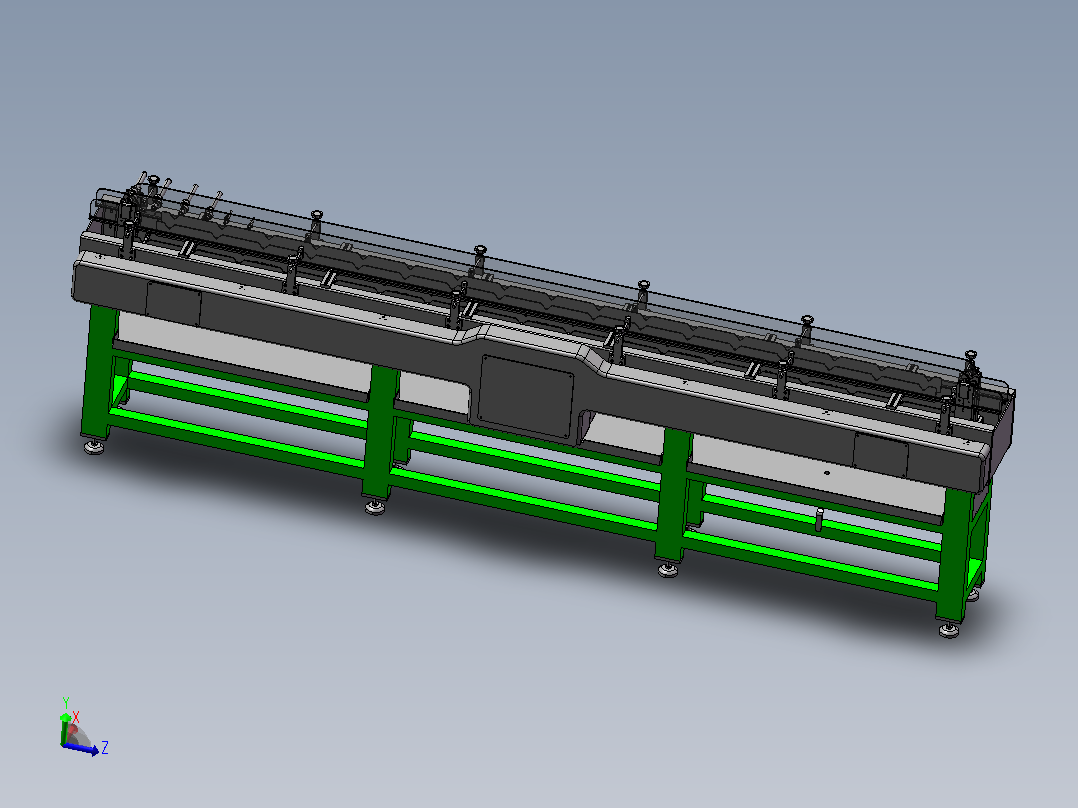The height and width of the screenshot is (808, 1078).
Task: Pick the leveling foot under third green leg
Action: click(x=668, y=569)
